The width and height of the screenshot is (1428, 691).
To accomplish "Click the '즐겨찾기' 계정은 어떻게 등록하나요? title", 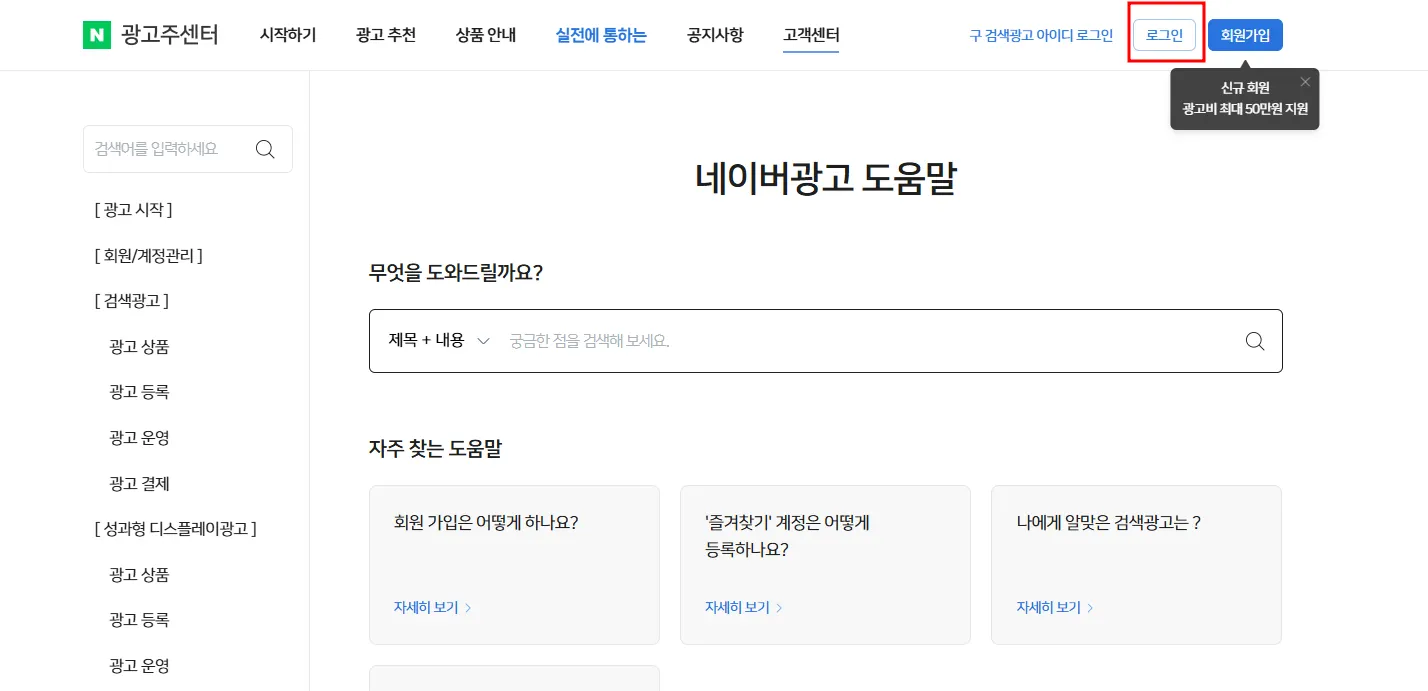I will [787, 535].
